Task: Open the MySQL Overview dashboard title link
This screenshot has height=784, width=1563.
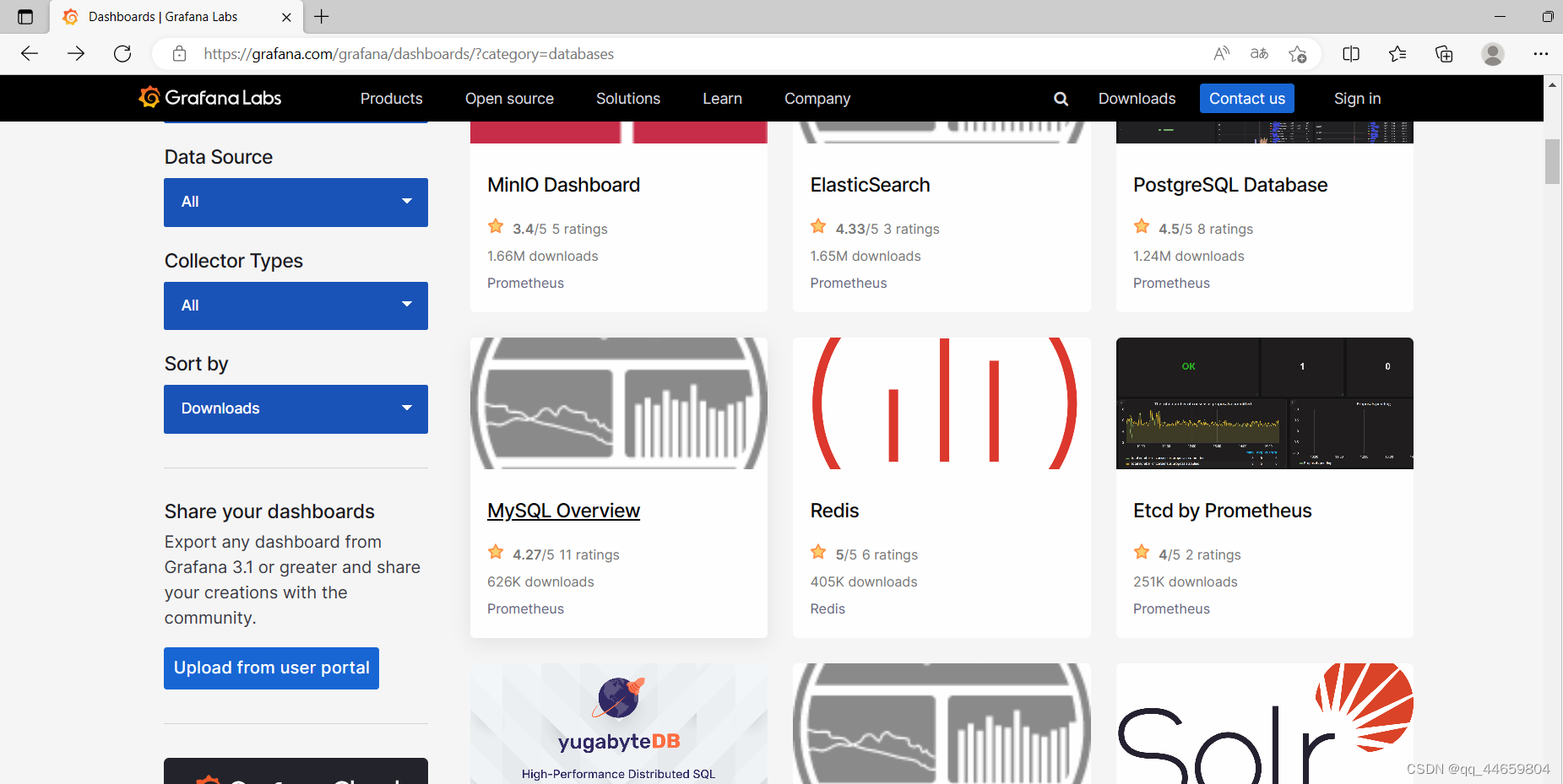Action: coord(563,511)
